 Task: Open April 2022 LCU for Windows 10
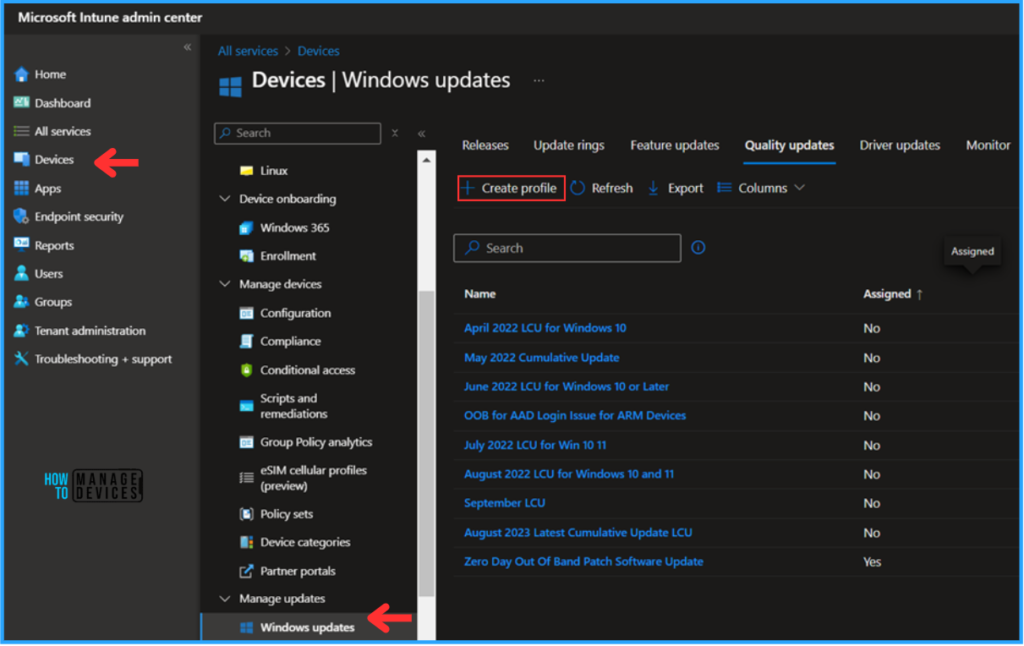(545, 328)
